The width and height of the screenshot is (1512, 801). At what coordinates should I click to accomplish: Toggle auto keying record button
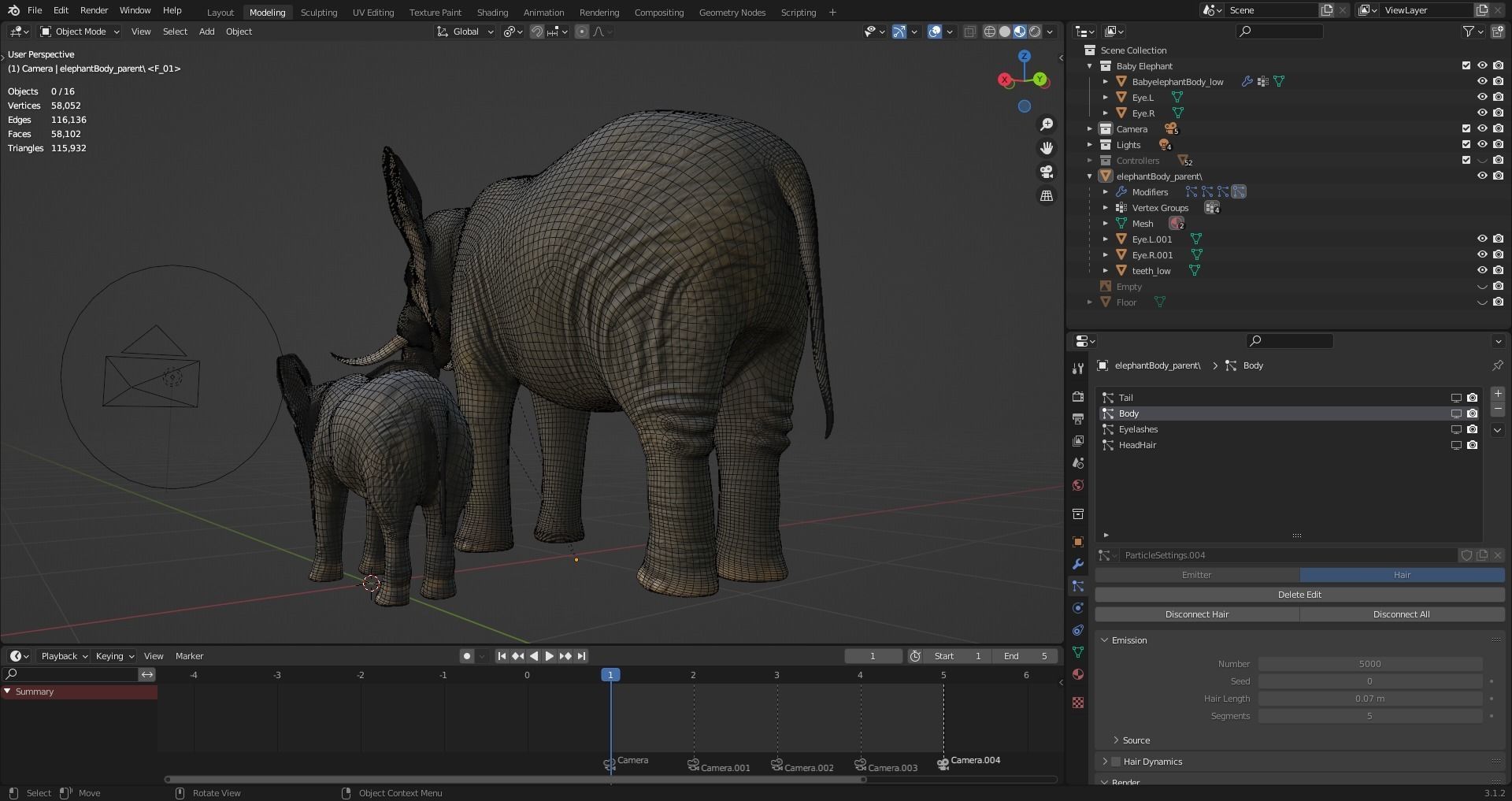(467, 656)
